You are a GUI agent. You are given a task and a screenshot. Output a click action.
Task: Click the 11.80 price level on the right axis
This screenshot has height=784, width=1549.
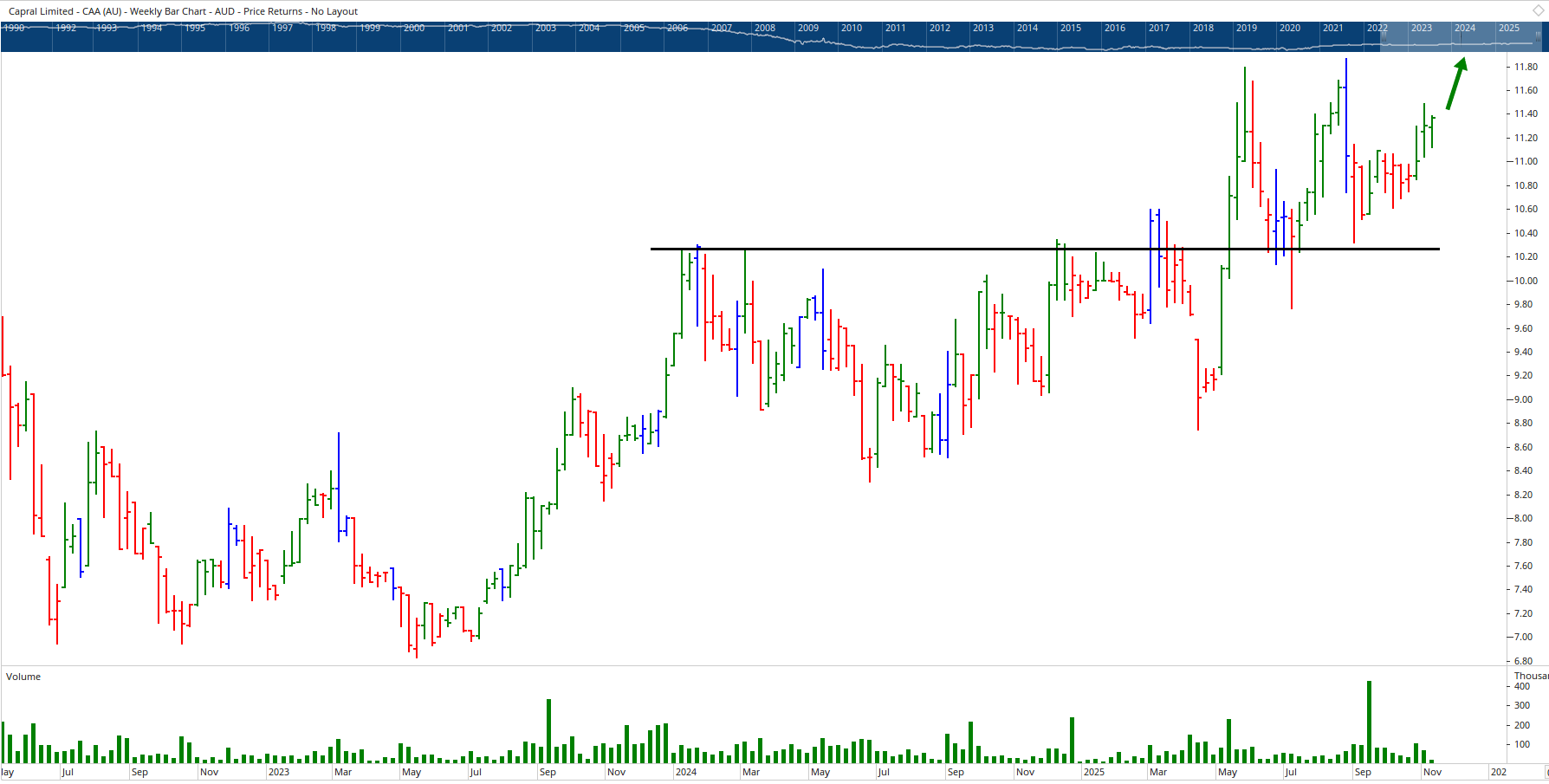1523,66
